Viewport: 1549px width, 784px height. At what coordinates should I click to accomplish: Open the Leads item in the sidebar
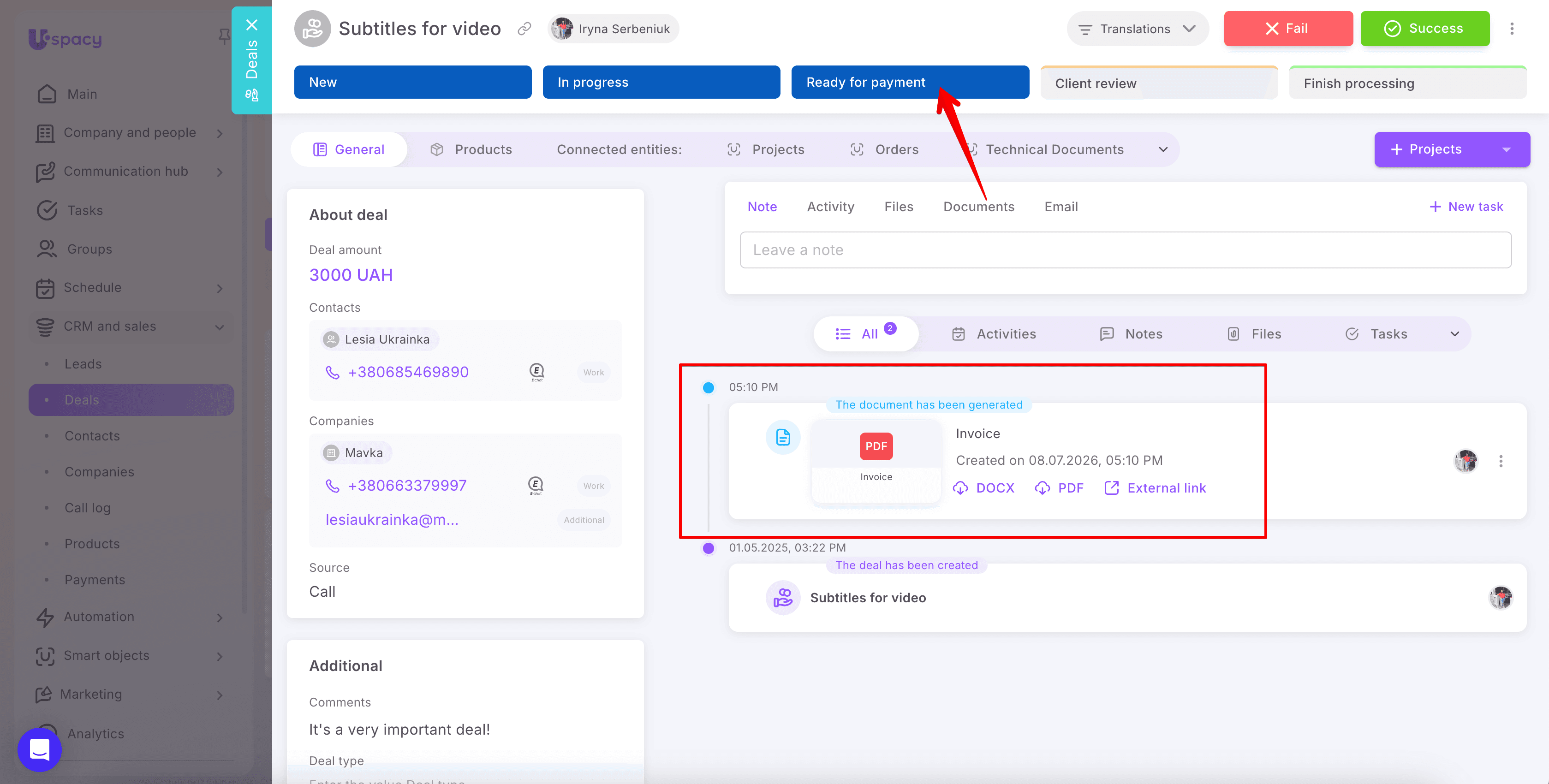click(x=83, y=364)
